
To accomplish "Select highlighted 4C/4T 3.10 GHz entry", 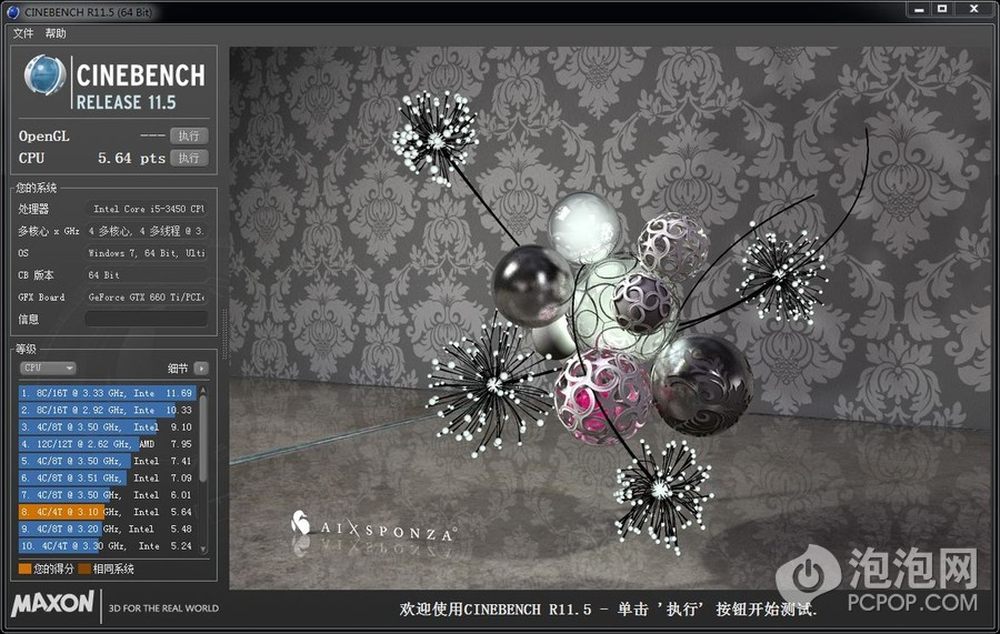I will coord(108,512).
